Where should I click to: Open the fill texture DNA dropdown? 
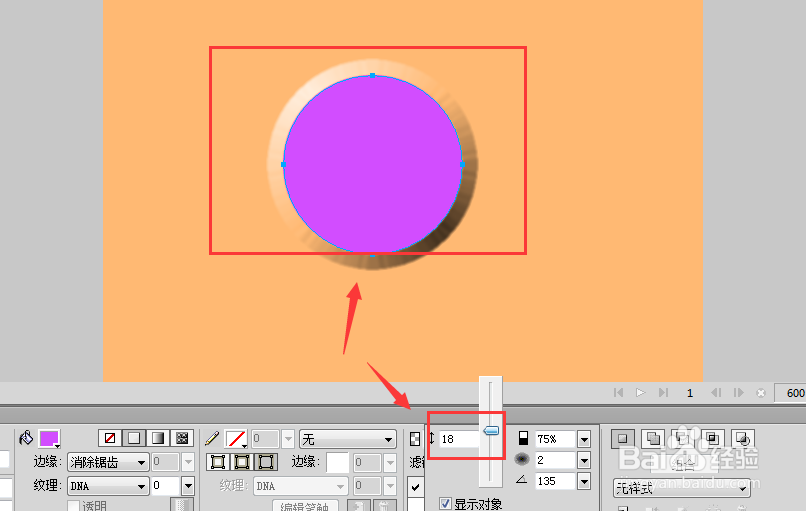pyautogui.click(x=108, y=486)
